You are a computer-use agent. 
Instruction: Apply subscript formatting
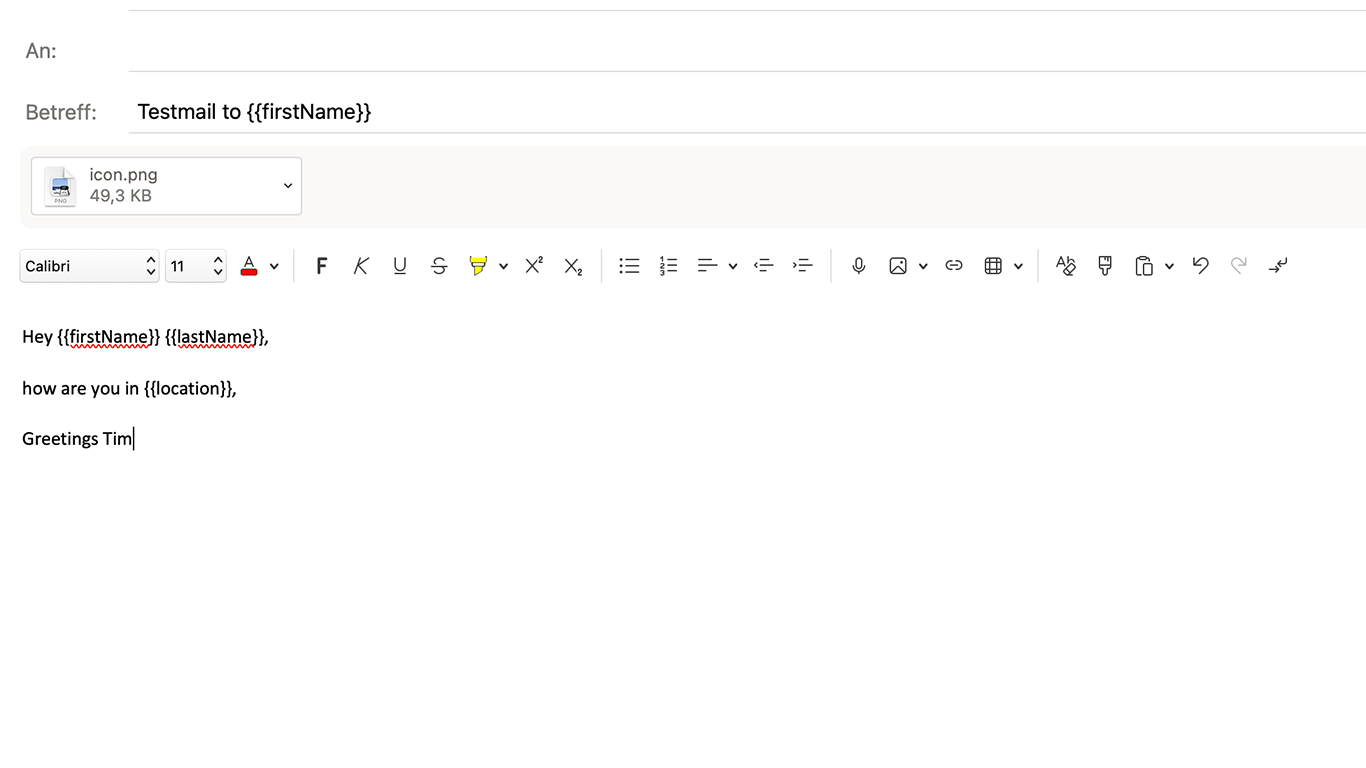pyautogui.click(x=573, y=266)
